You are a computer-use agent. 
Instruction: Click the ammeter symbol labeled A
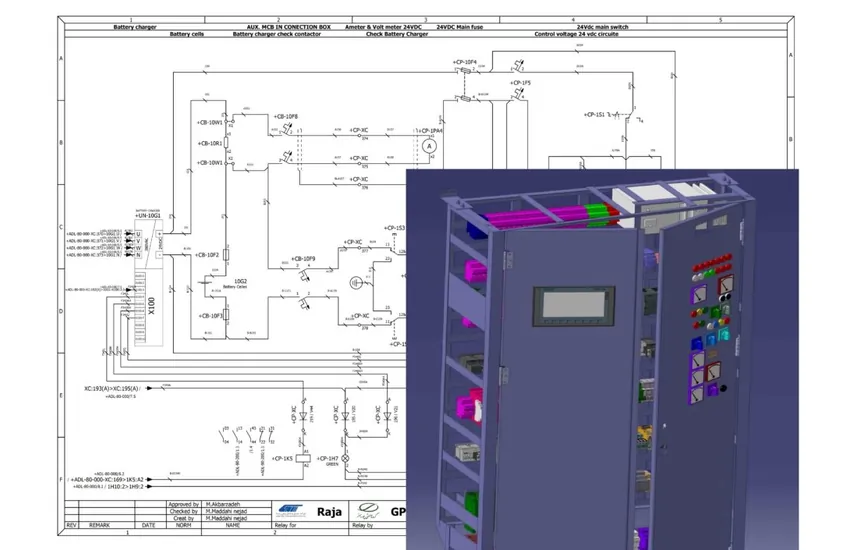430,146
